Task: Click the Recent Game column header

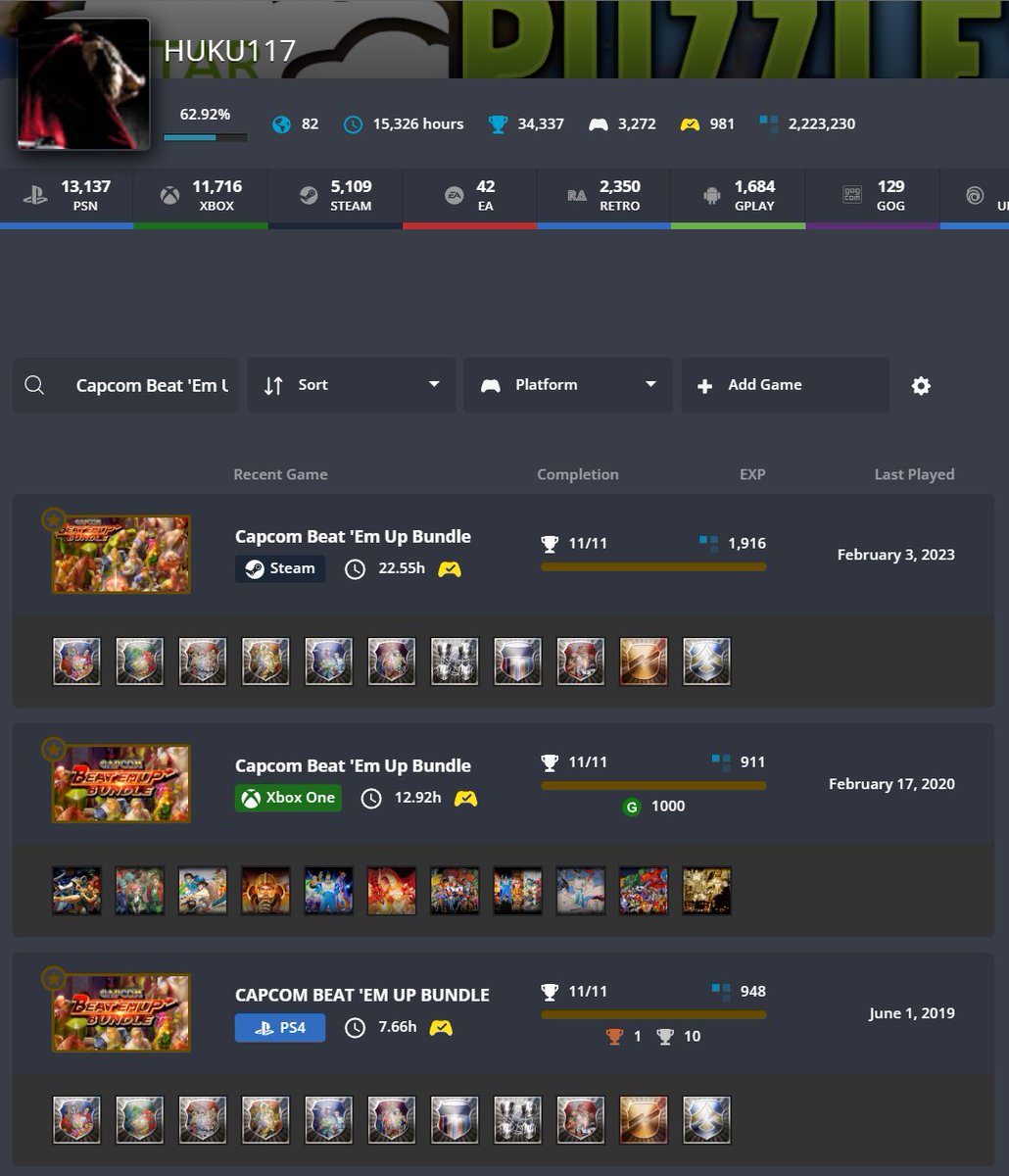Action: click(280, 474)
